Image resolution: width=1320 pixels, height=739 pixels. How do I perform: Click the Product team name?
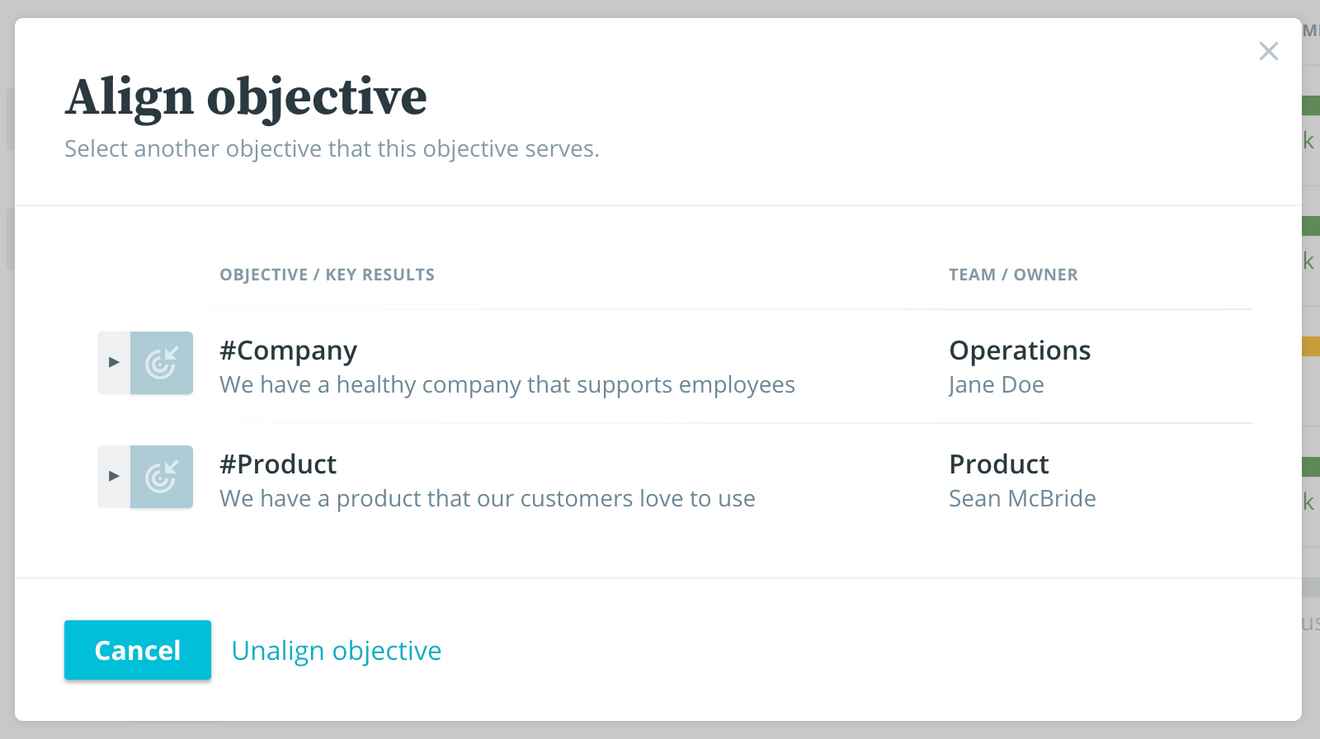pyautogui.click(x=998, y=464)
